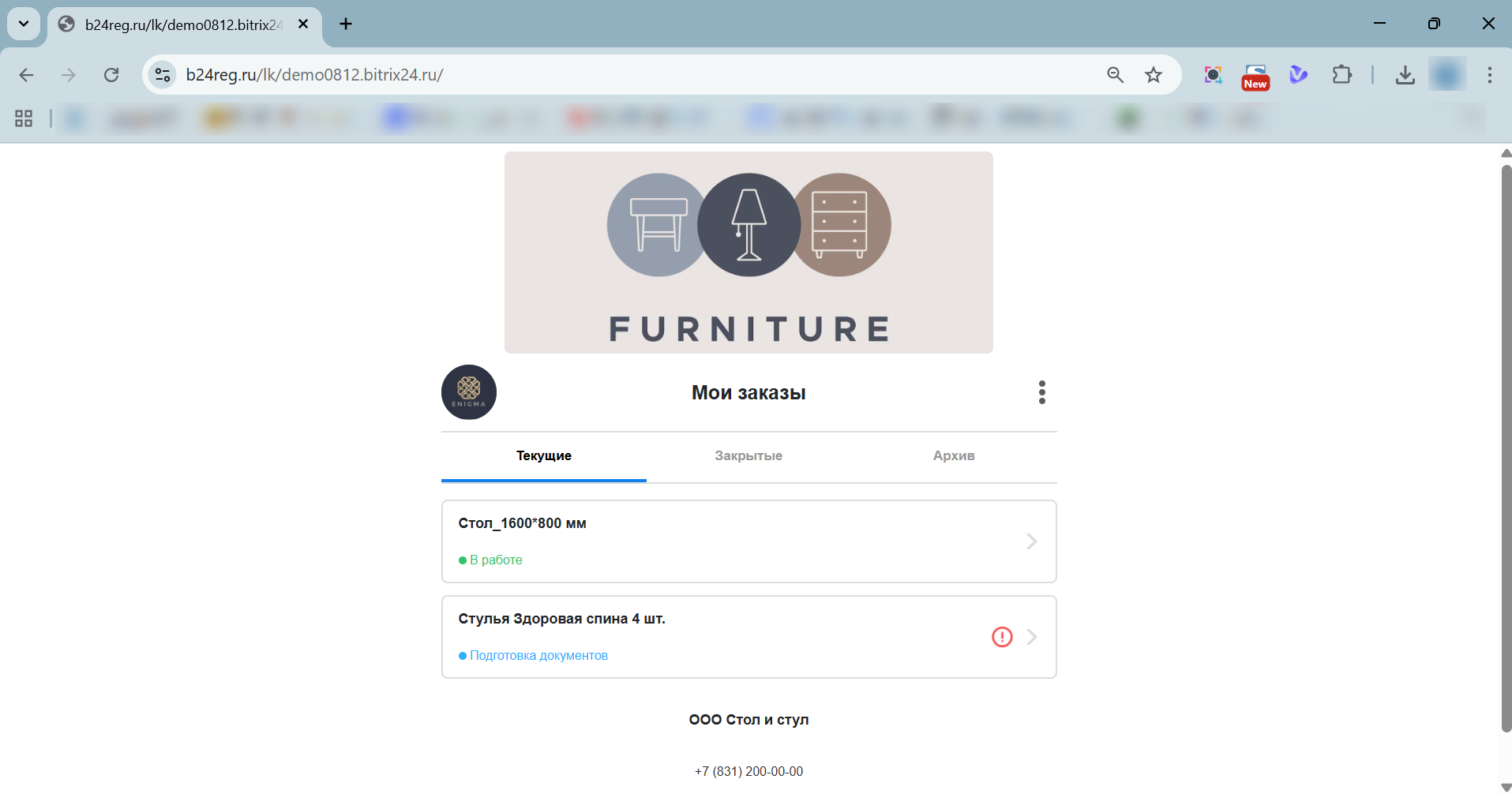
Task: Switch to the Закрытые tab
Action: coord(748,456)
